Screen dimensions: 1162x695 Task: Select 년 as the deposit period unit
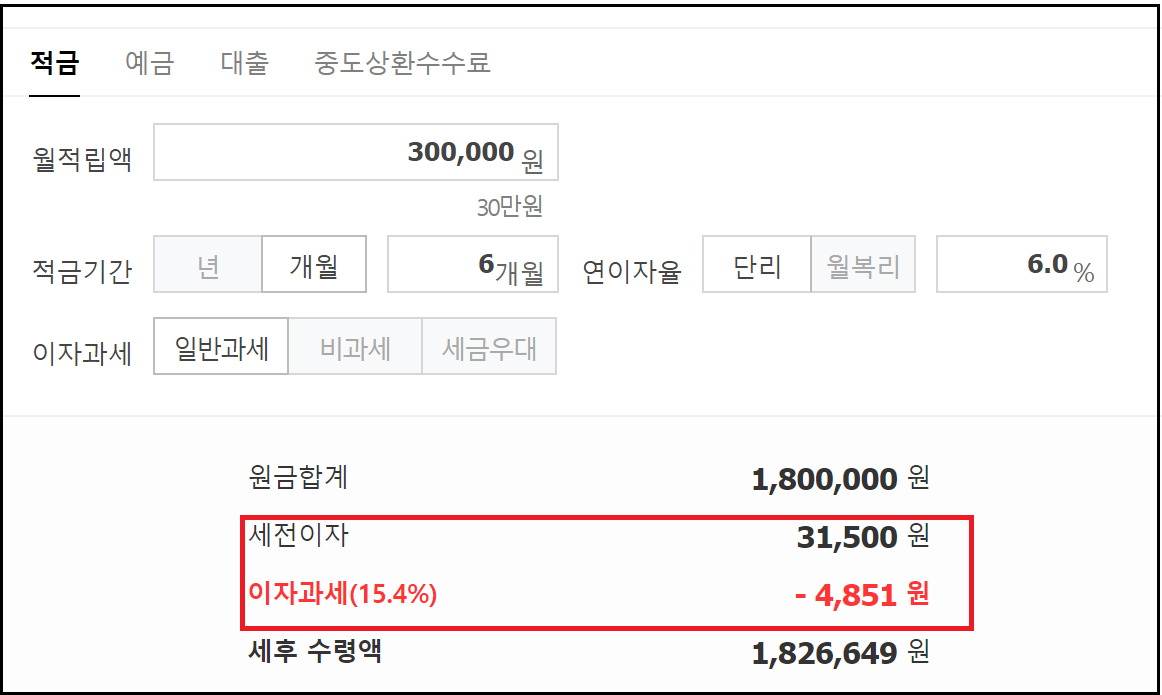tap(207, 263)
